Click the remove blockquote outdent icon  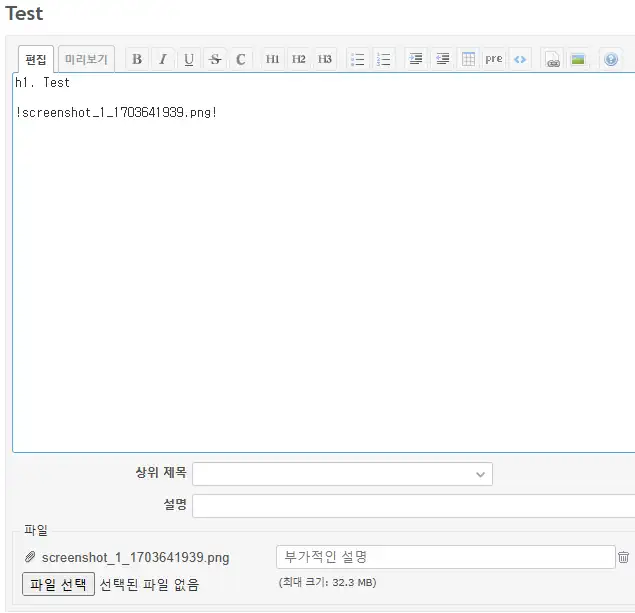[x=443, y=59]
